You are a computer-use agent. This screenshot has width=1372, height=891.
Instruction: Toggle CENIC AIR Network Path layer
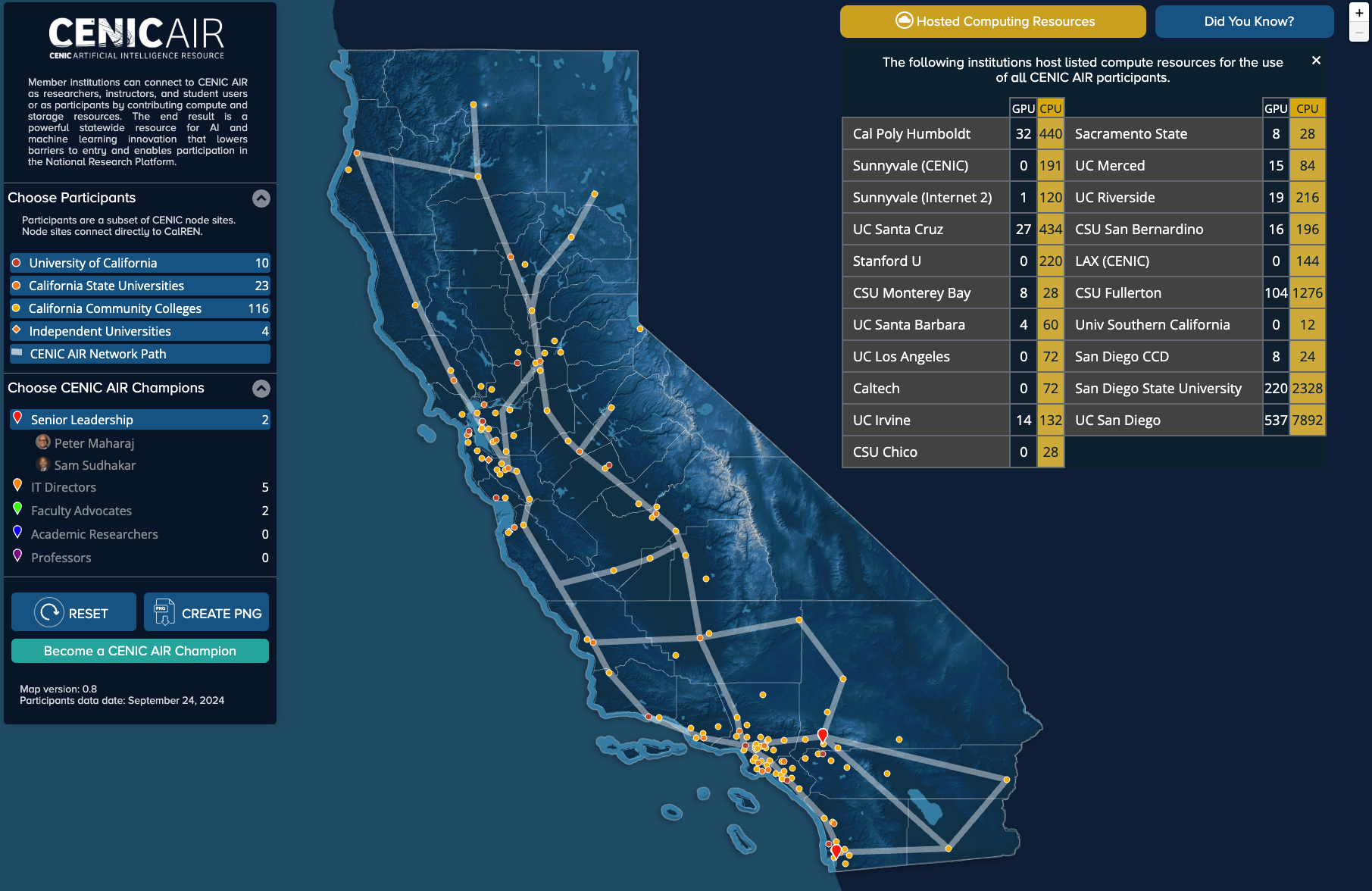point(140,354)
